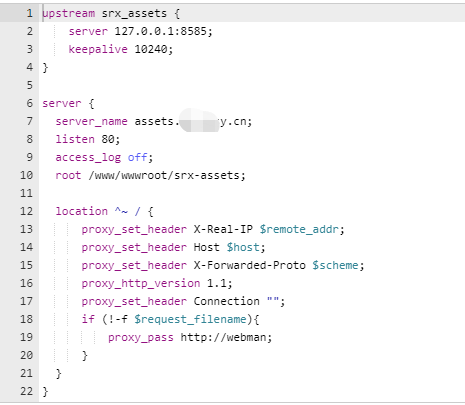Image resolution: width=465 pixels, height=405 pixels.
Task: Click line number 21 in the gutter
Action: tap(27, 373)
